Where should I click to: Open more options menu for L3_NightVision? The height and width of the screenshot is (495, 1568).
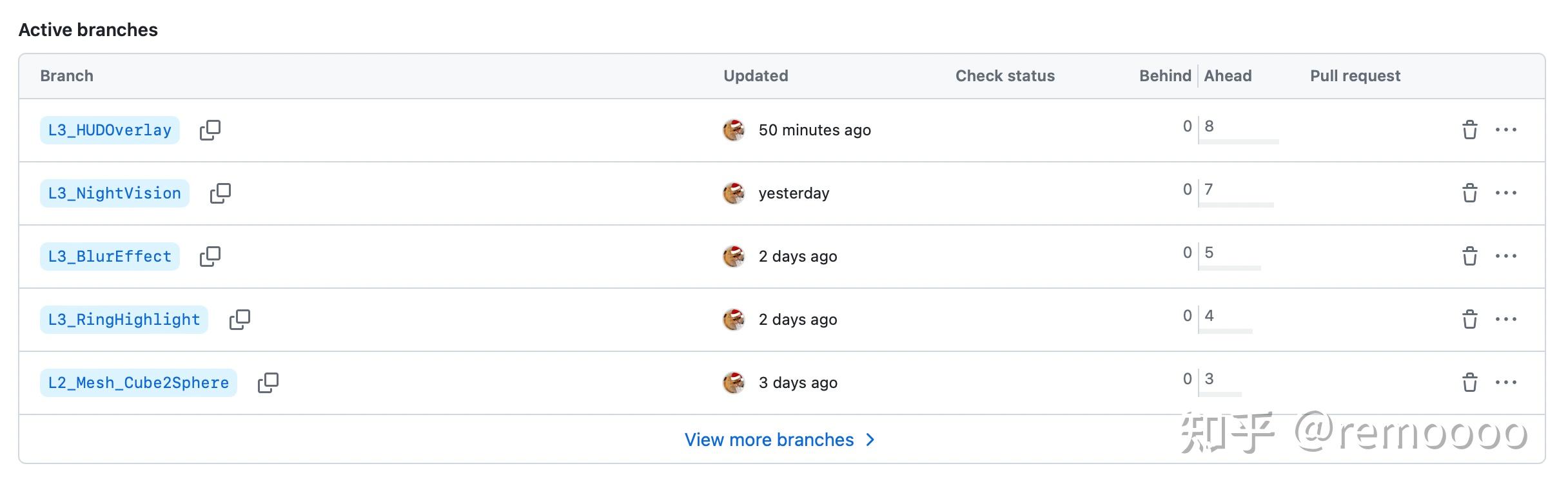1505,193
